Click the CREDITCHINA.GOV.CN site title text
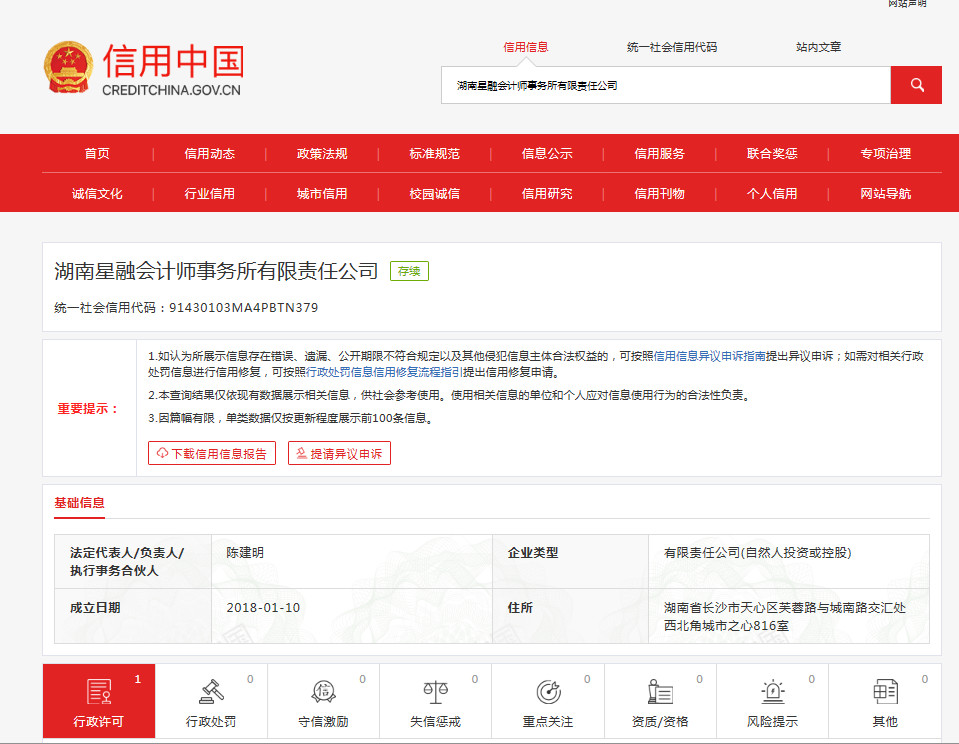The height and width of the screenshot is (744, 959). pos(171,90)
